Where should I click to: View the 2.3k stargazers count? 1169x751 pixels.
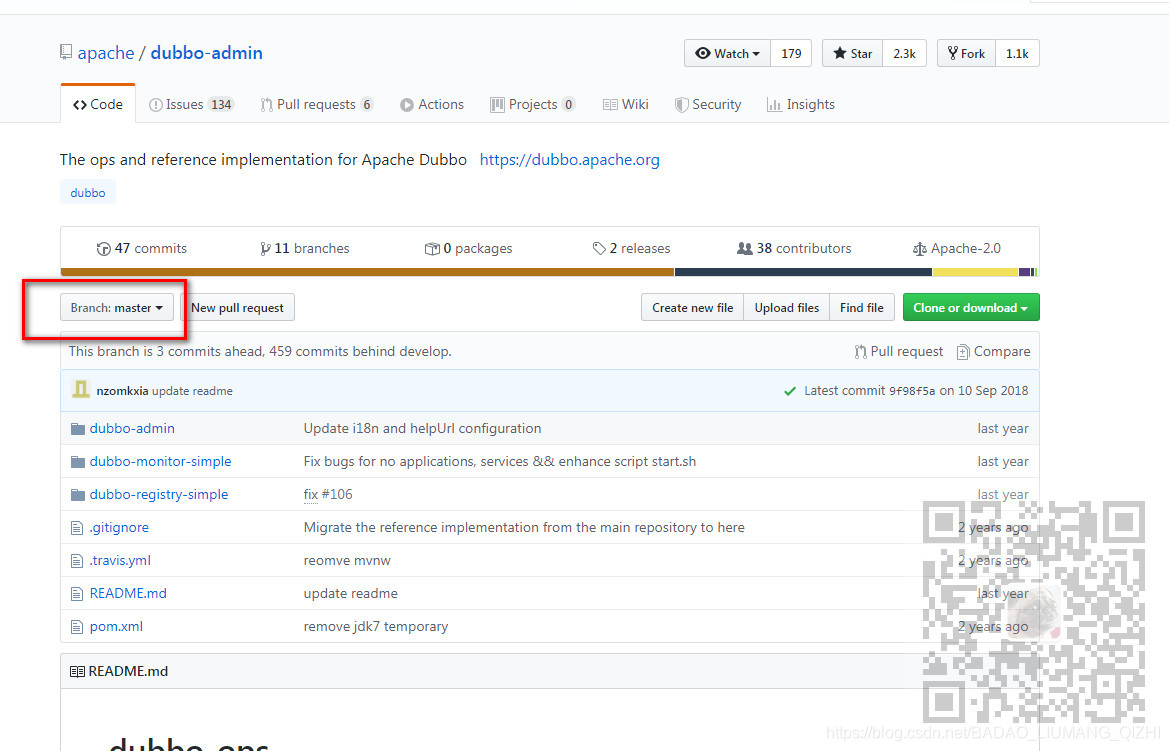[x=904, y=53]
